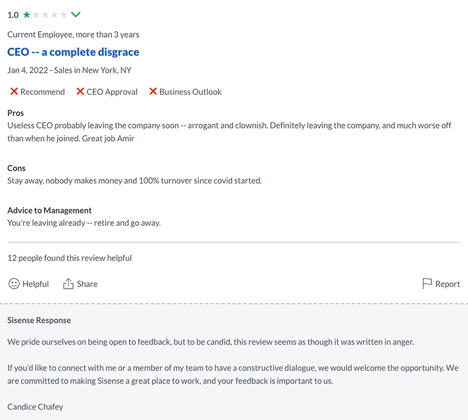Screen dimensions: 468x420
Task: Click the Sisense Response heading
Action: pyautogui.click(x=39, y=320)
